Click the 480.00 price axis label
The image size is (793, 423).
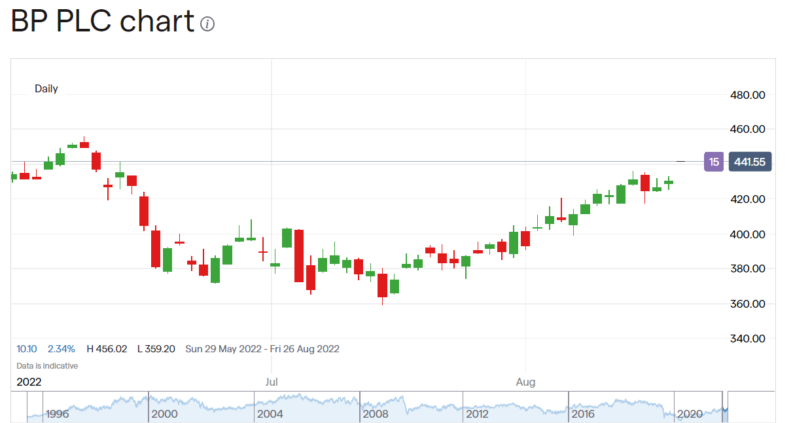click(x=747, y=95)
